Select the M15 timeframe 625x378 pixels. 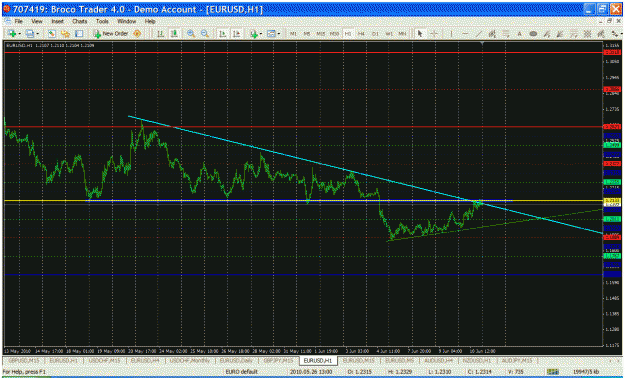pyautogui.click(x=320, y=34)
